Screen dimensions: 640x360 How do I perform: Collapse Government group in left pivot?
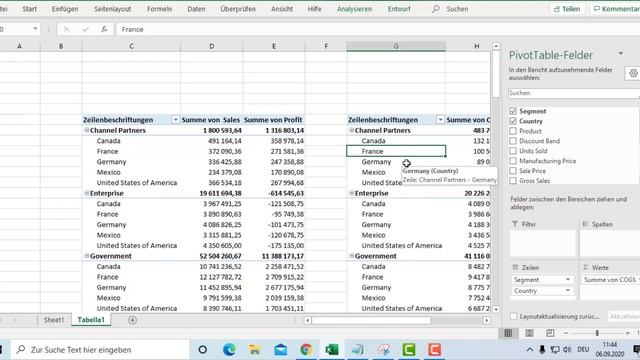coord(87,256)
